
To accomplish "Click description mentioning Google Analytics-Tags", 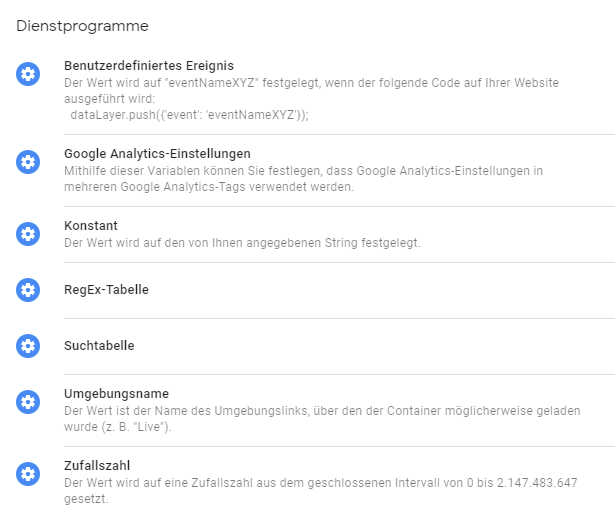I will pyautogui.click(x=304, y=179).
